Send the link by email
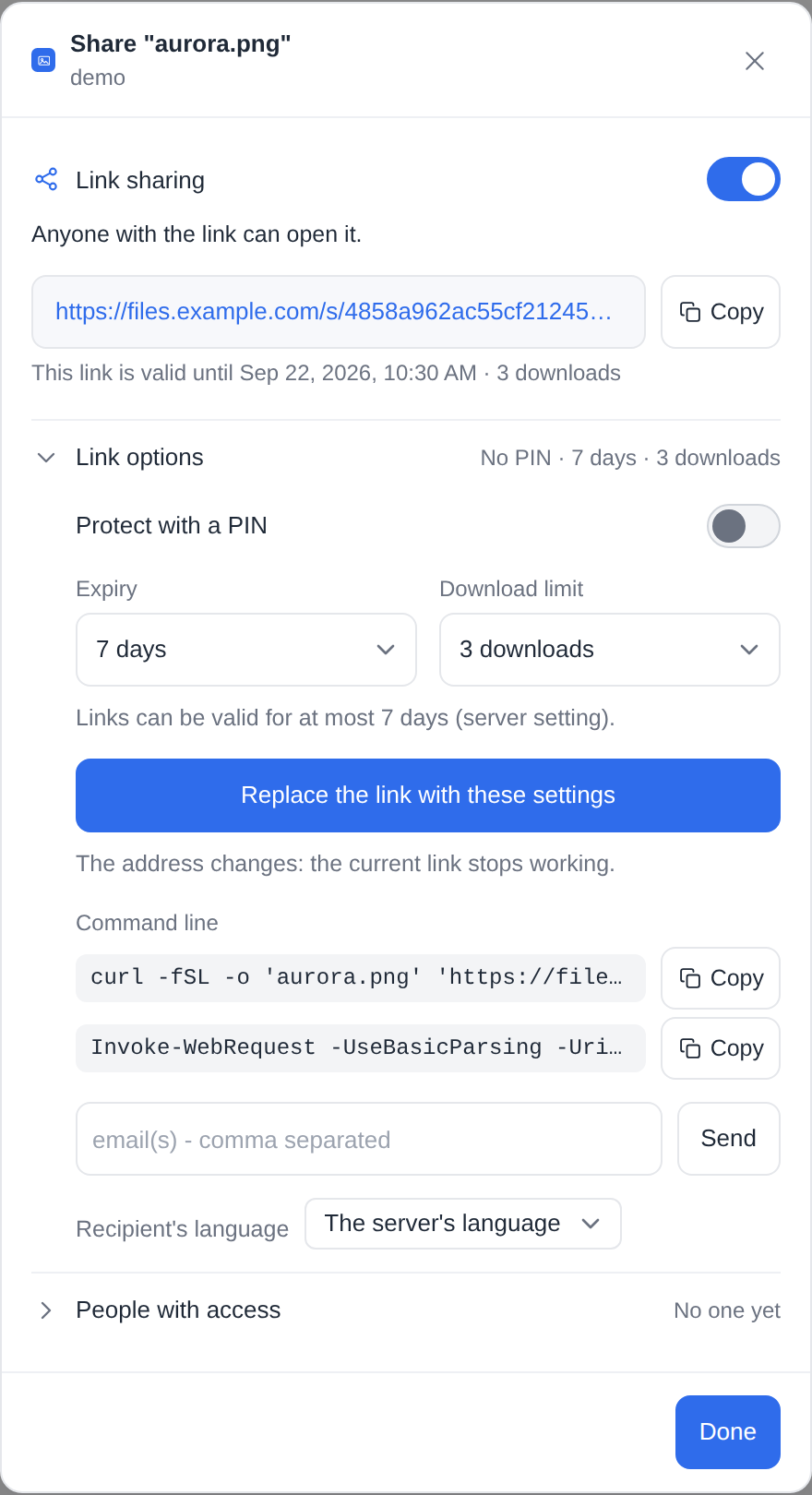Image resolution: width=812 pixels, height=1495 pixels. [729, 1139]
